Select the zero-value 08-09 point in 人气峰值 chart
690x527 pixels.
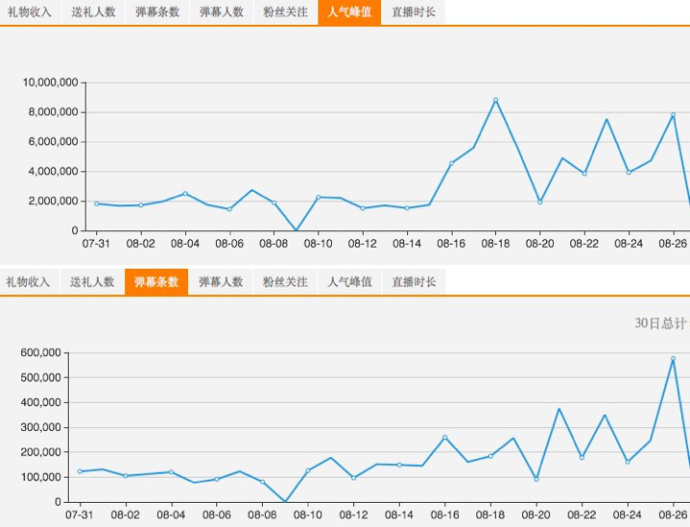coord(296,230)
